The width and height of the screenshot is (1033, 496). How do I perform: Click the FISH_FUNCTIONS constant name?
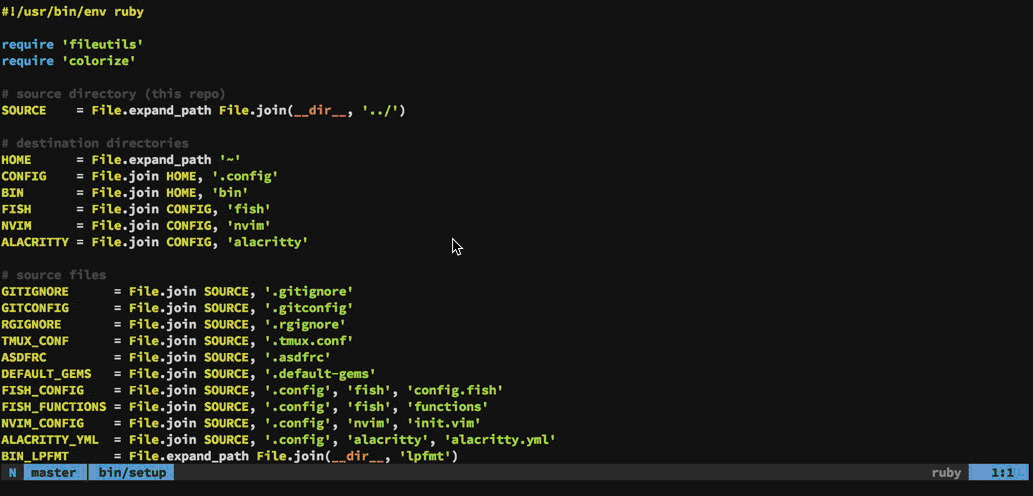pos(54,407)
